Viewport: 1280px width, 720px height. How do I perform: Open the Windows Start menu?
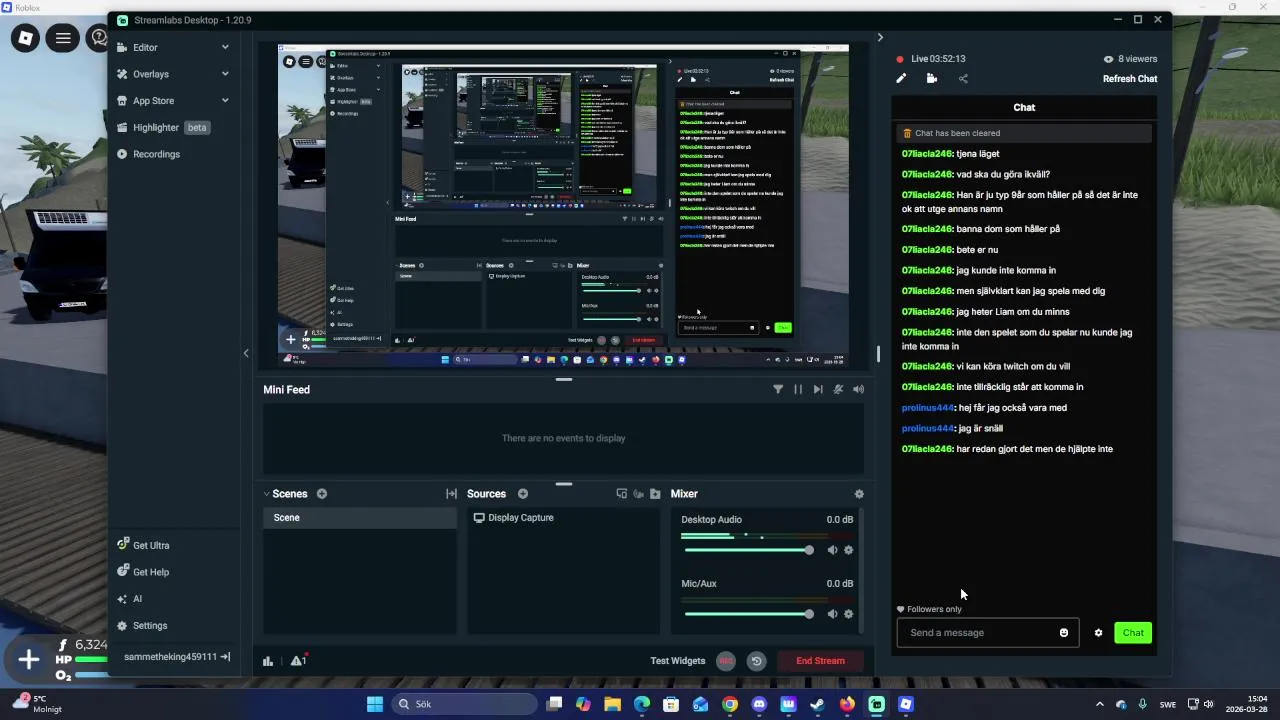(375, 704)
